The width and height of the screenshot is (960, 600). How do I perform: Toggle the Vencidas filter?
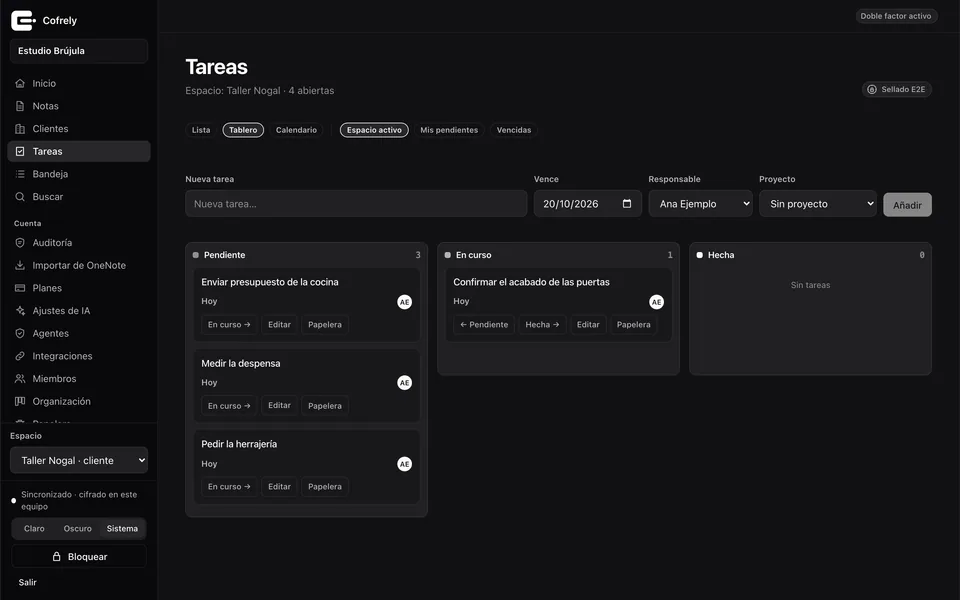(514, 130)
